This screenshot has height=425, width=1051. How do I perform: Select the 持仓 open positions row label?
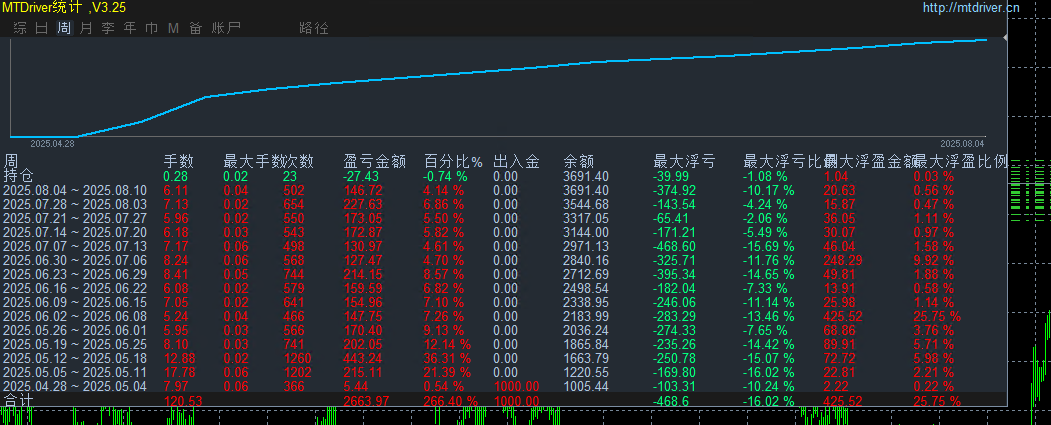pos(18,176)
